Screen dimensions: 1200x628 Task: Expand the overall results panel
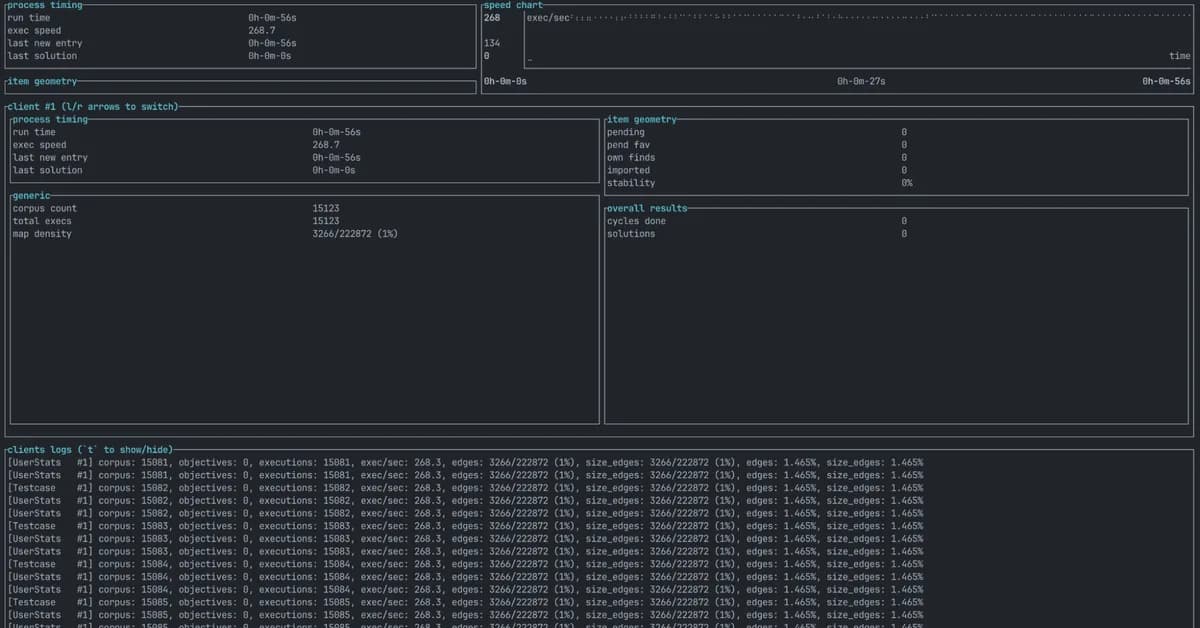pos(646,207)
